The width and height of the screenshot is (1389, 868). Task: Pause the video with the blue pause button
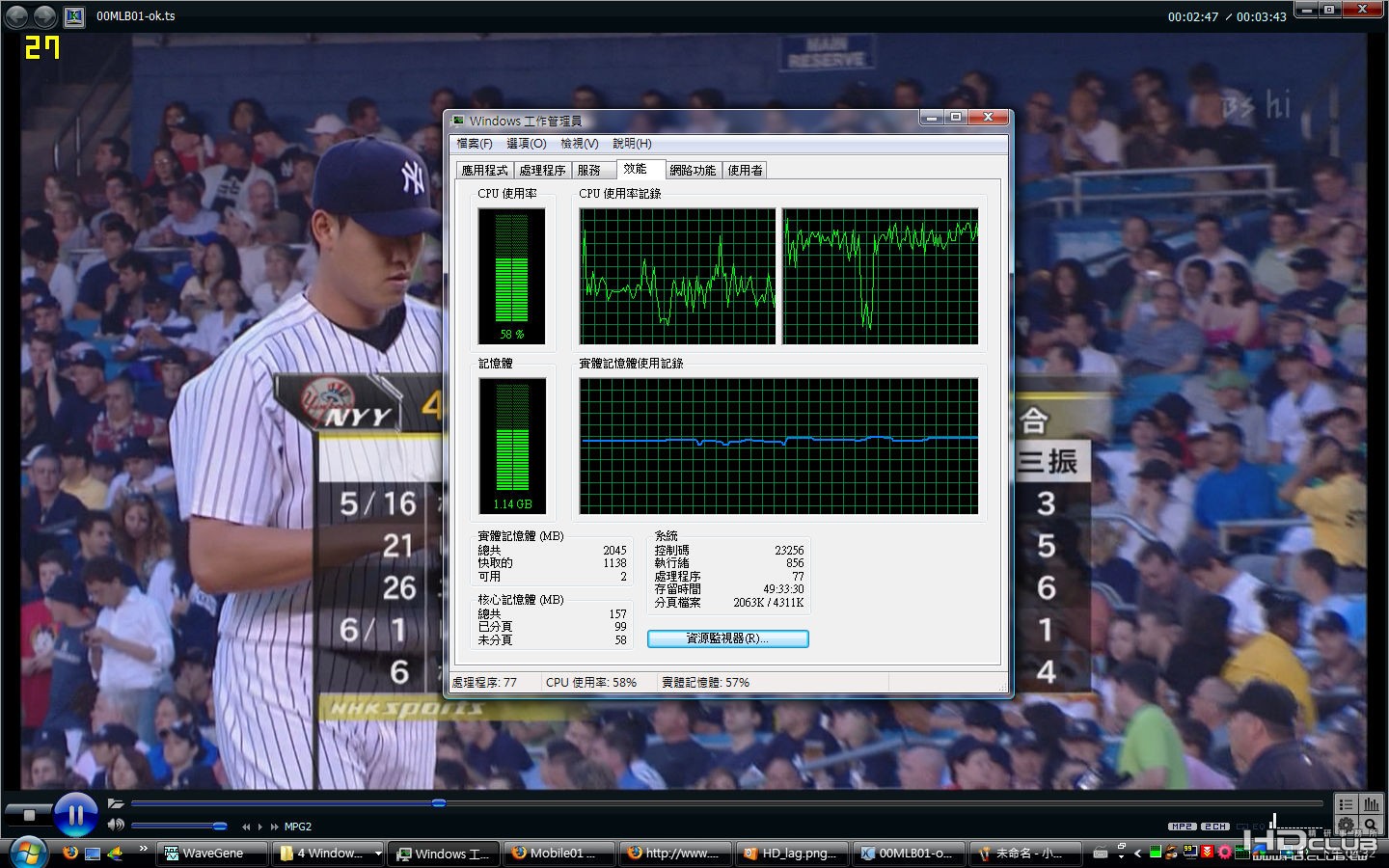tap(75, 815)
